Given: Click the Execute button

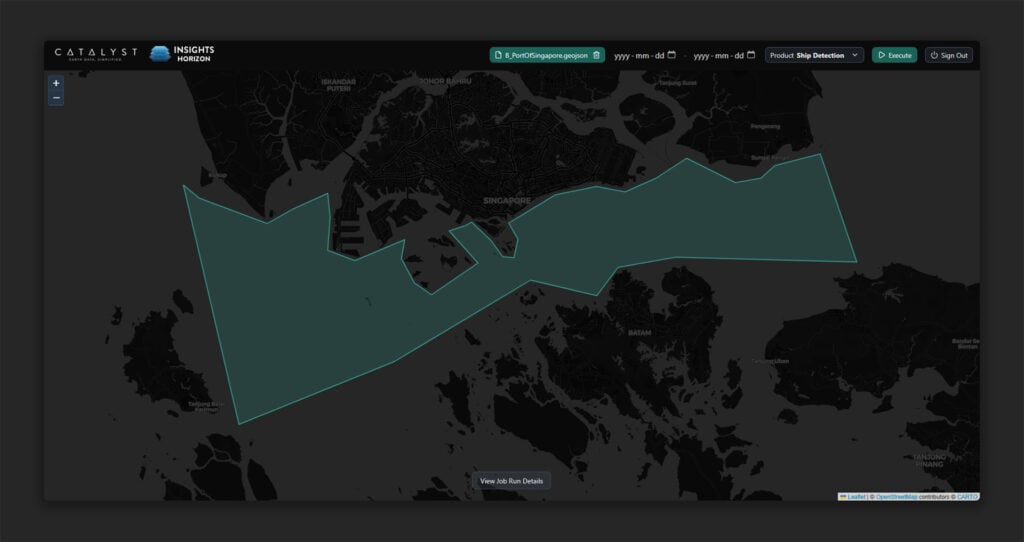Looking at the screenshot, I should 895,56.
